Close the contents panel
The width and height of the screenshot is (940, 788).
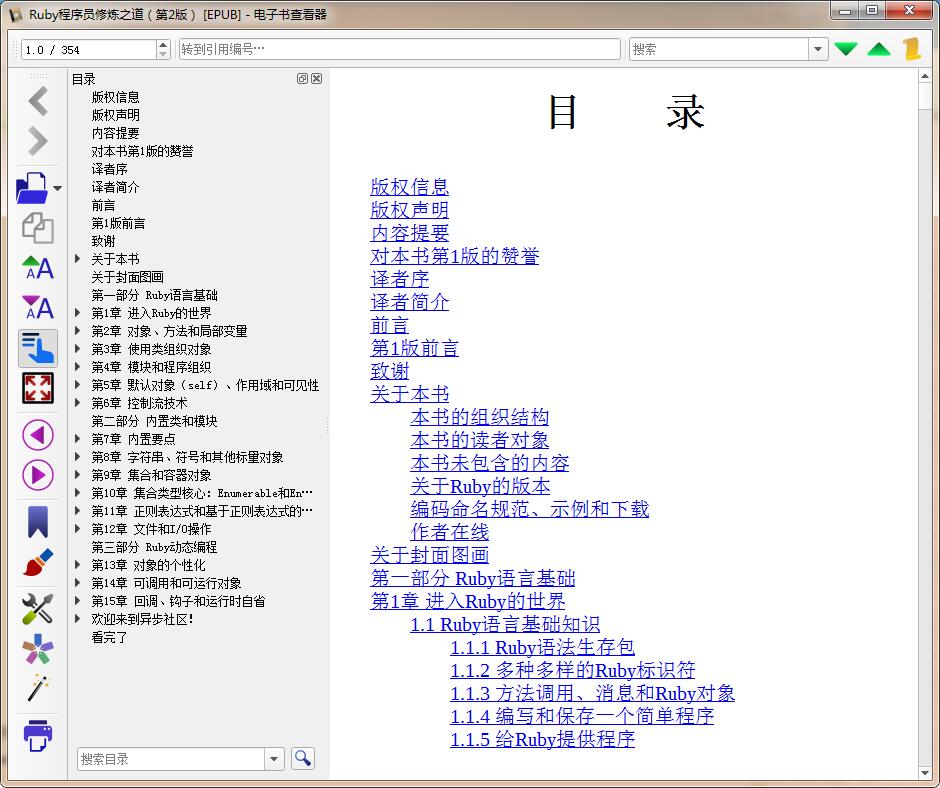click(317, 79)
